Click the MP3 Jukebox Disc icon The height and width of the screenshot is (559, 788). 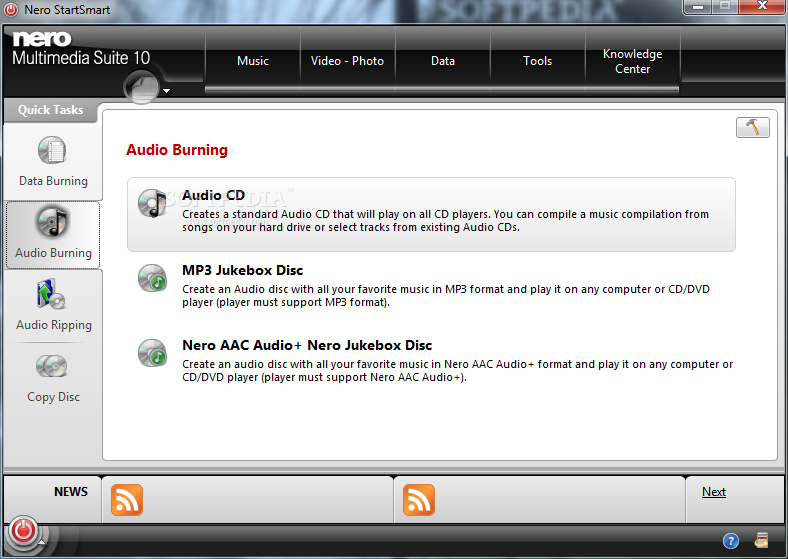coord(152,278)
